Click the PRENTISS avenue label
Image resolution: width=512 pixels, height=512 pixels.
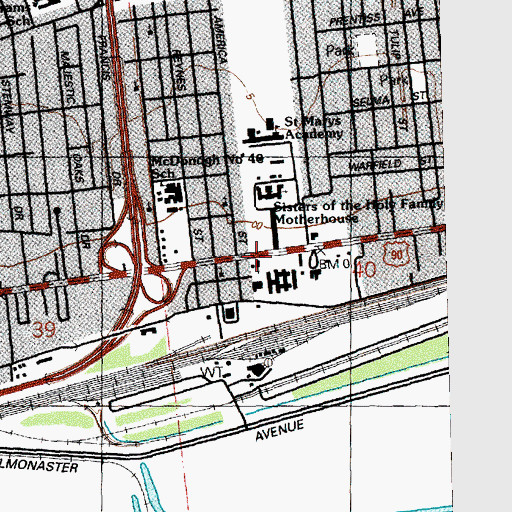[355, 20]
